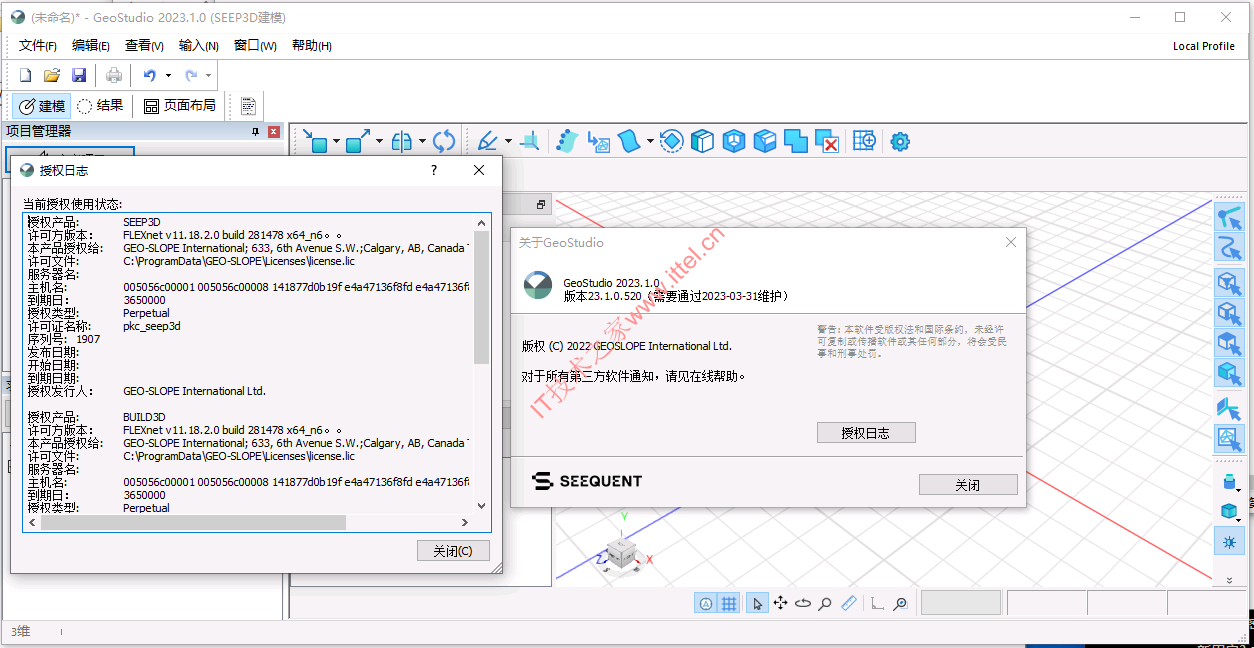Open the 窗口(W) menu
This screenshot has width=1254, height=648.
coord(255,45)
